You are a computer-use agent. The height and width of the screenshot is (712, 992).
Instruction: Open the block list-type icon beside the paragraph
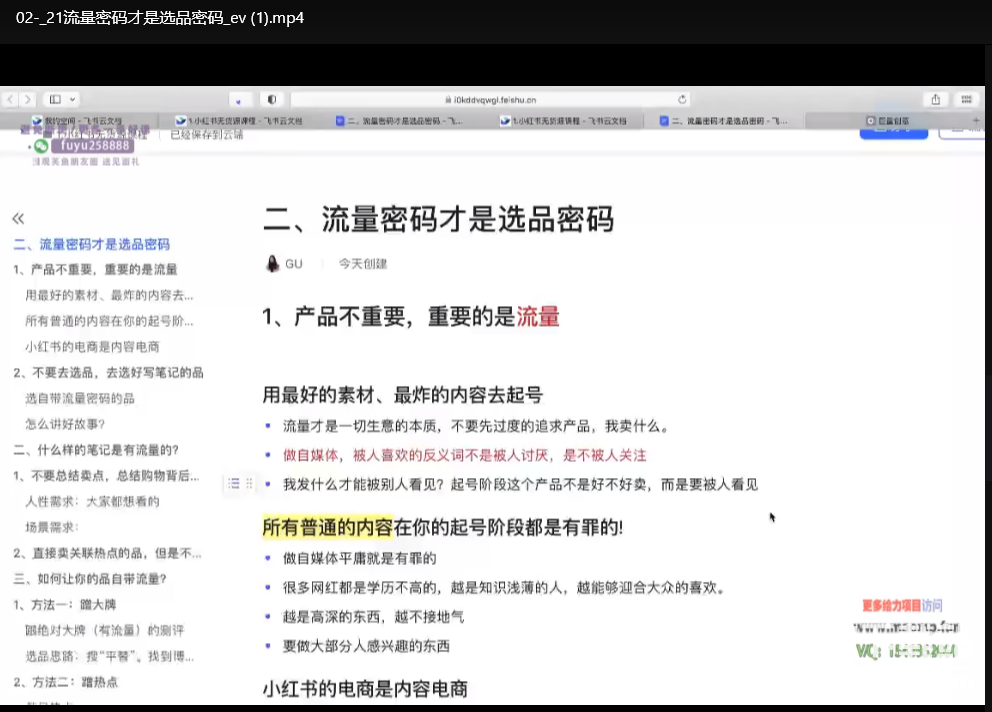[x=233, y=484]
